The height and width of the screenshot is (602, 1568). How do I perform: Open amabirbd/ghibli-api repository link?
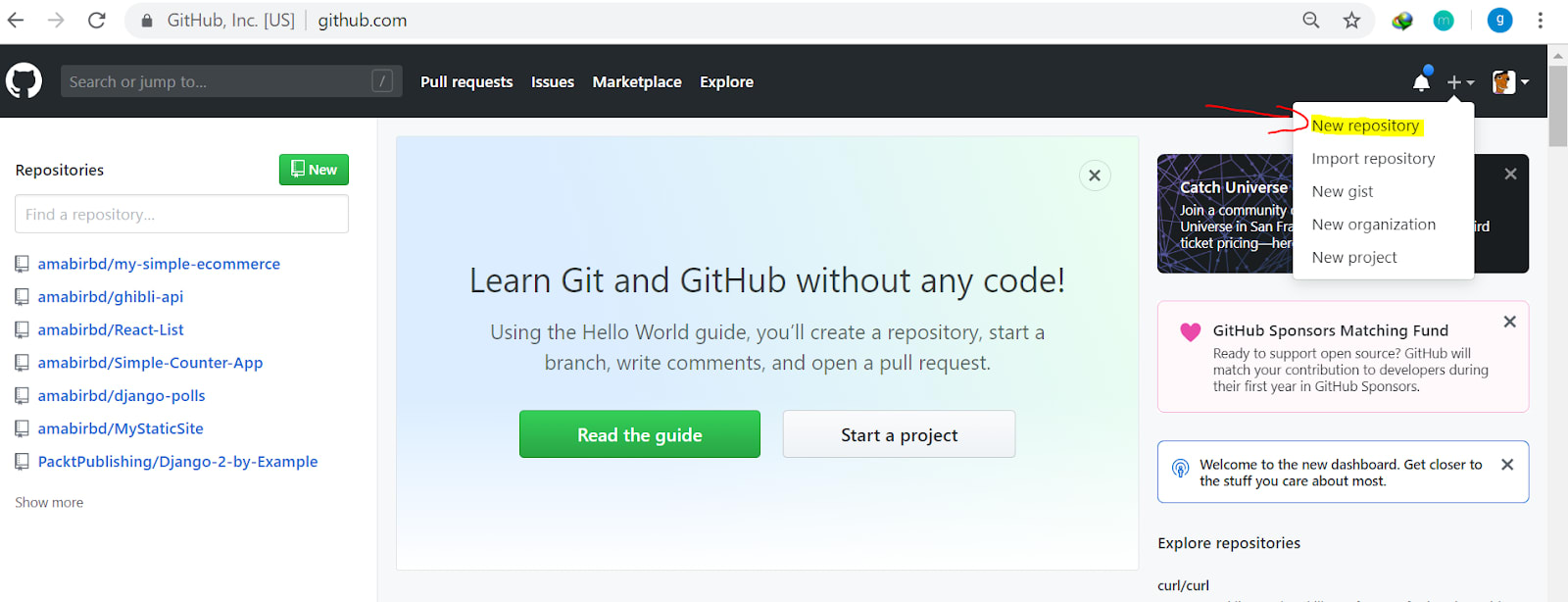[111, 296]
